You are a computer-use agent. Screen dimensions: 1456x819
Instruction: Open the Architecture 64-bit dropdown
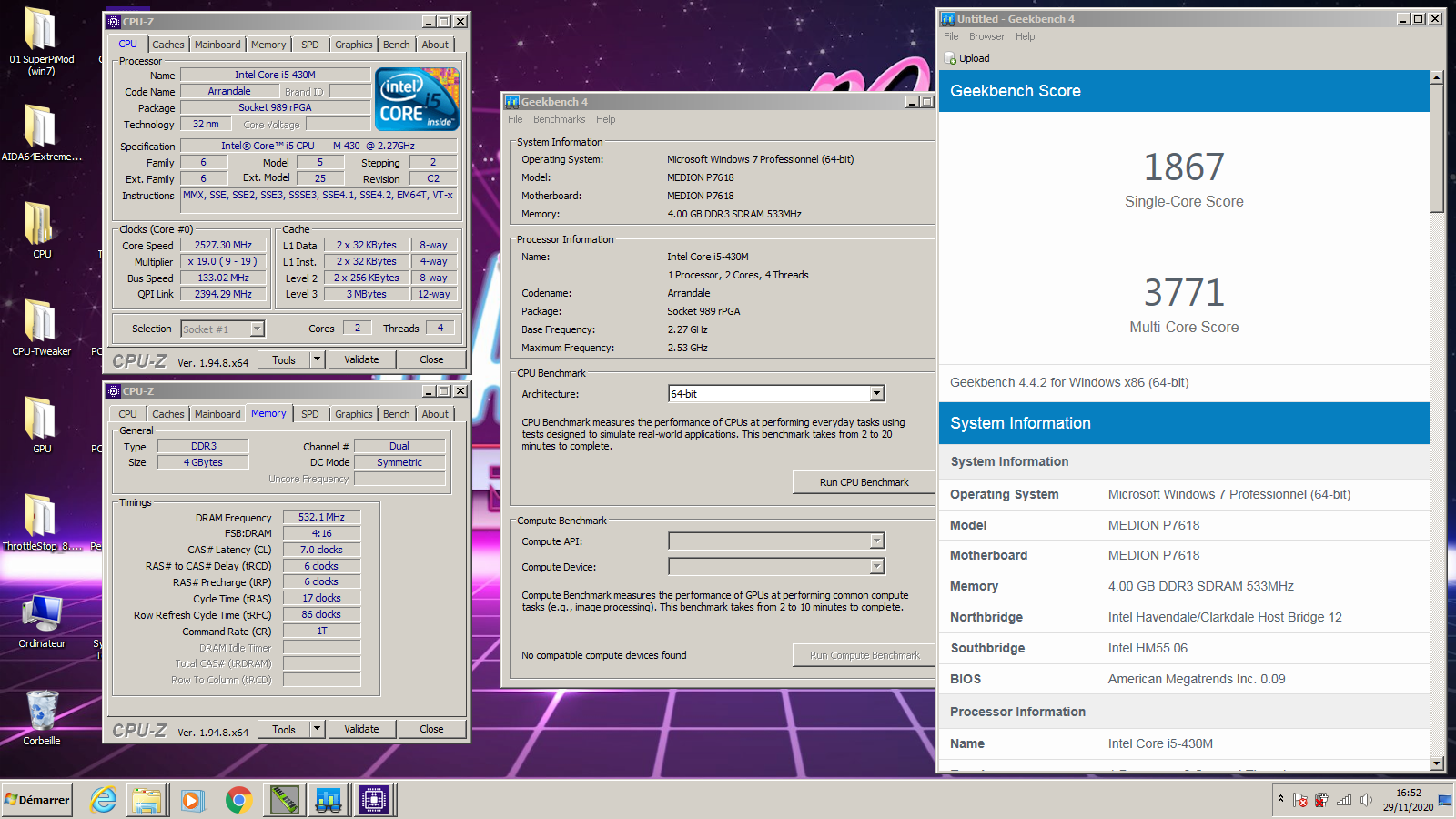[x=876, y=393]
